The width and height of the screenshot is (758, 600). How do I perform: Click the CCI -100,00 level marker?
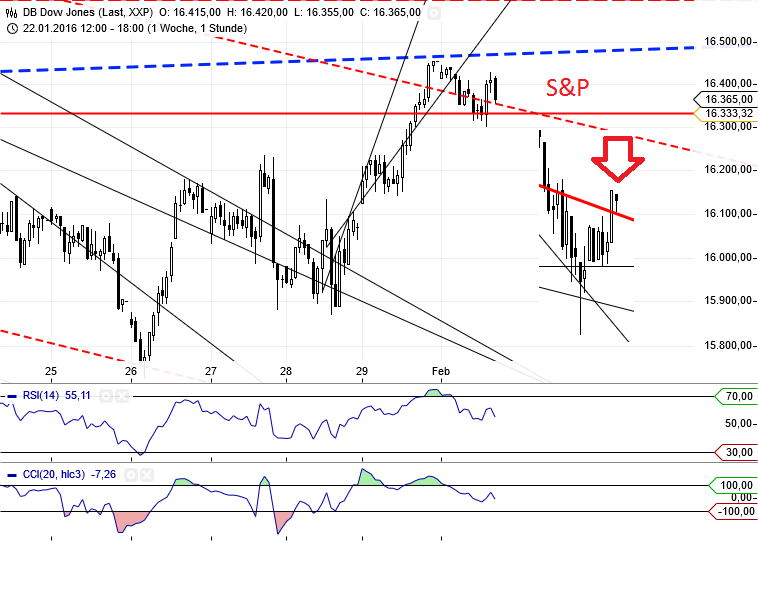pyautogui.click(x=733, y=512)
